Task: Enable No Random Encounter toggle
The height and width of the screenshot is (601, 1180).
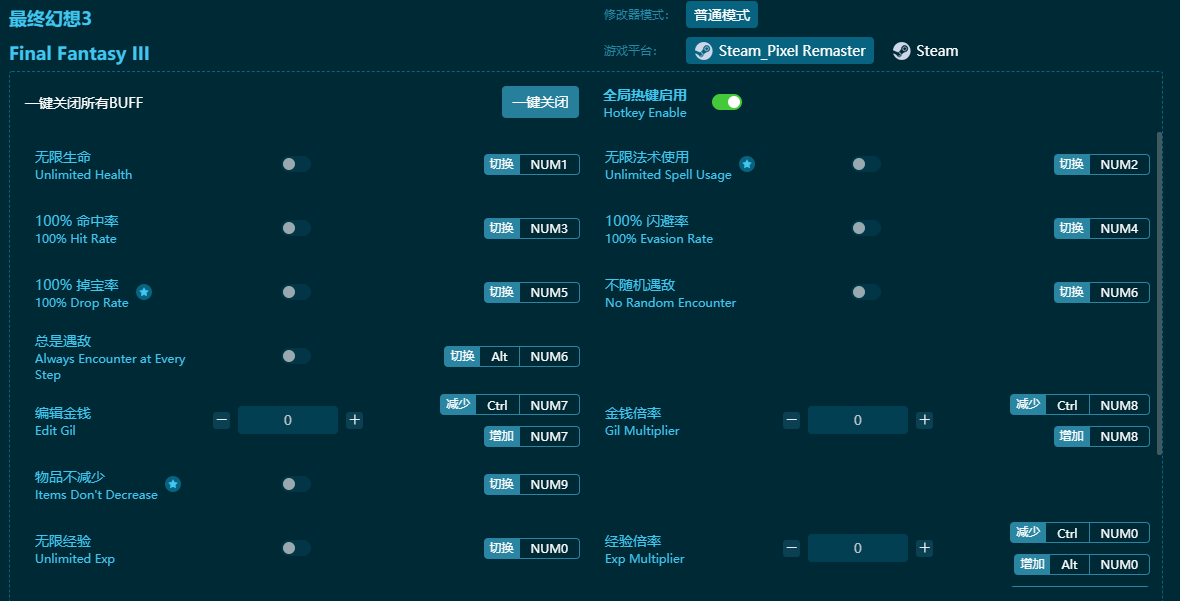Action: tap(865, 292)
